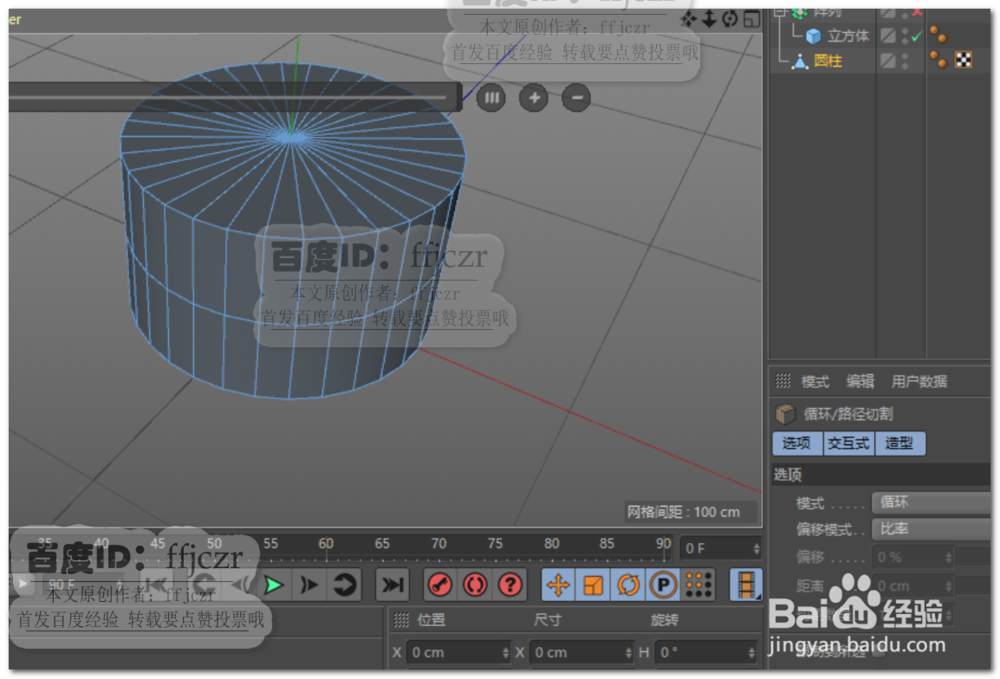This screenshot has height=679, width=1000.
Task: Click the film strip playback scheme icon
Action: 745,585
